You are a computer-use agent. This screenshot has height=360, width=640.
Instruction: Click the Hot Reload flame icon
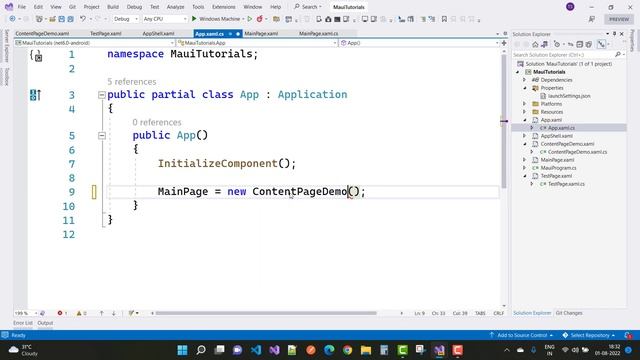click(260, 19)
